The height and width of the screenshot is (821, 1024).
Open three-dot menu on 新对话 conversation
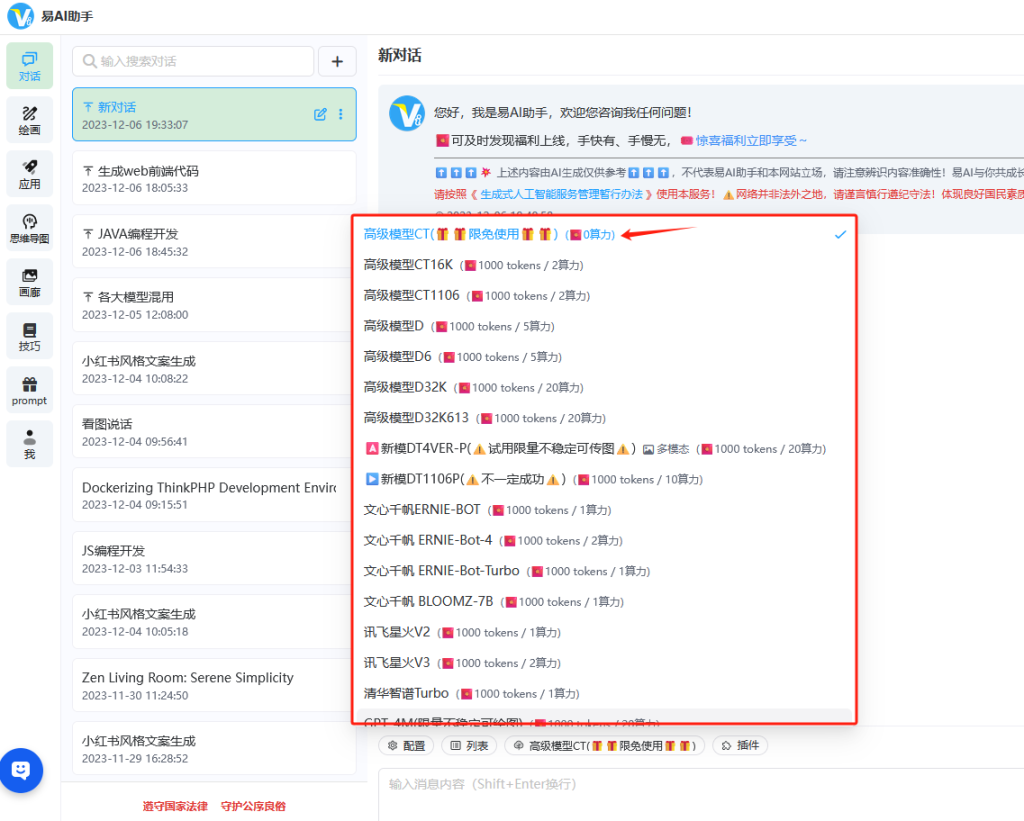[x=340, y=115]
